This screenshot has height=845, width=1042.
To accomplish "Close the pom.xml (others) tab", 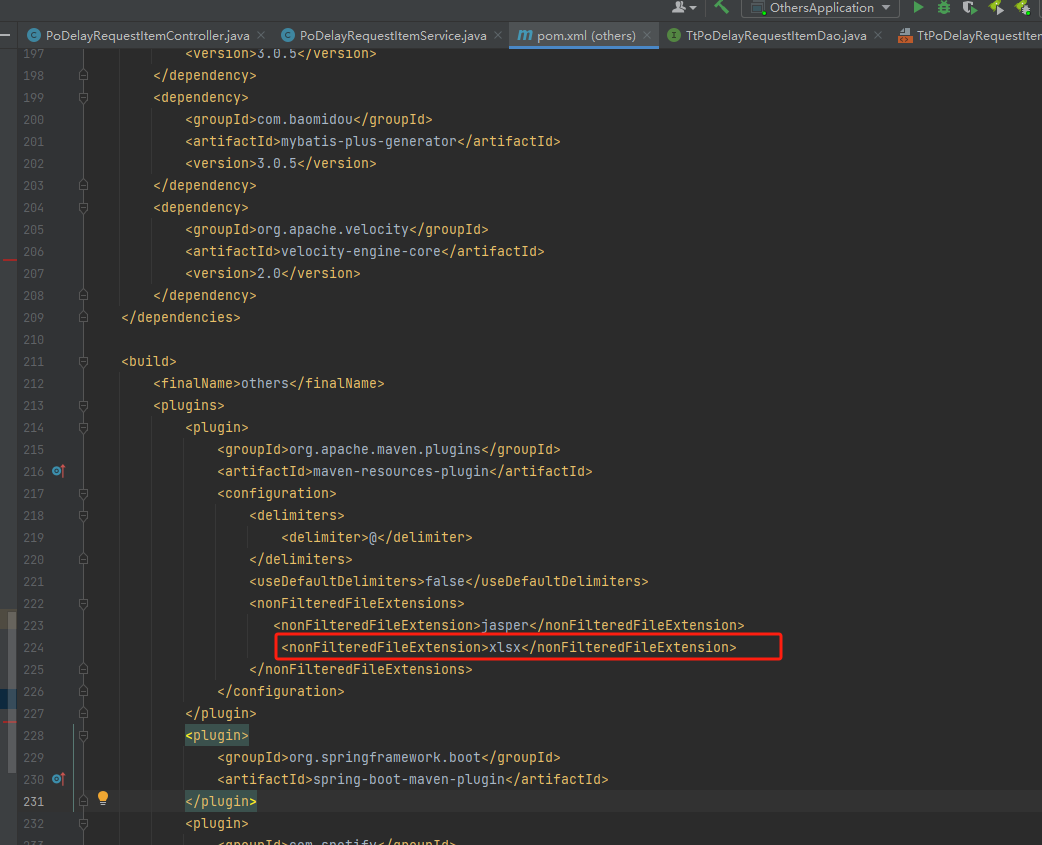I will coord(647,35).
